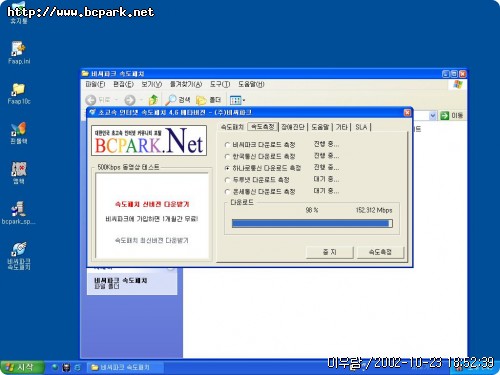Open the bcpark_sp... desktop installer icon

click(18, 213)
